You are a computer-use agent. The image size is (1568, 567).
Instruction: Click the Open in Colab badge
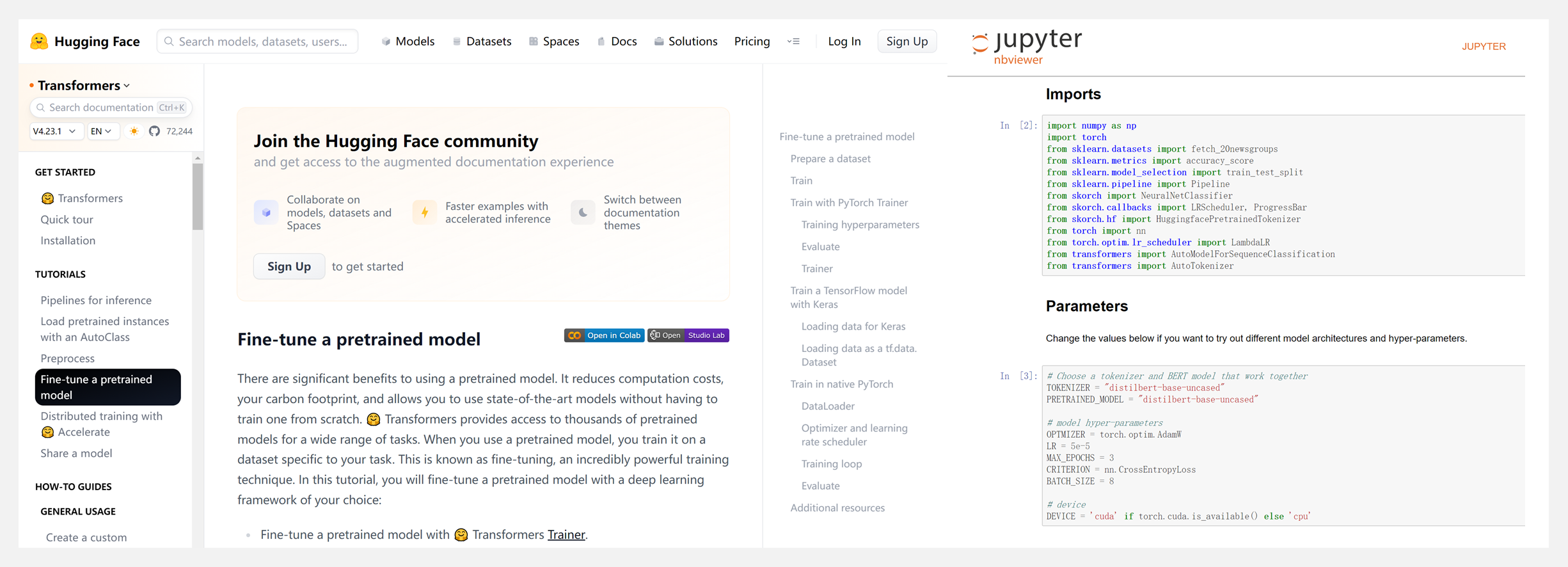pyautogui.click(x=605, y=335)
